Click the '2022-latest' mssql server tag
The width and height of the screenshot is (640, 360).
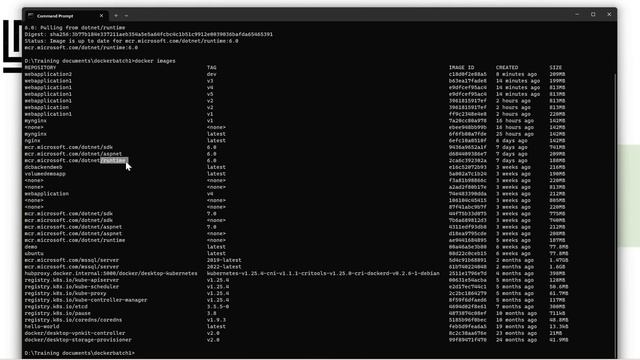(x=224, y=267)
